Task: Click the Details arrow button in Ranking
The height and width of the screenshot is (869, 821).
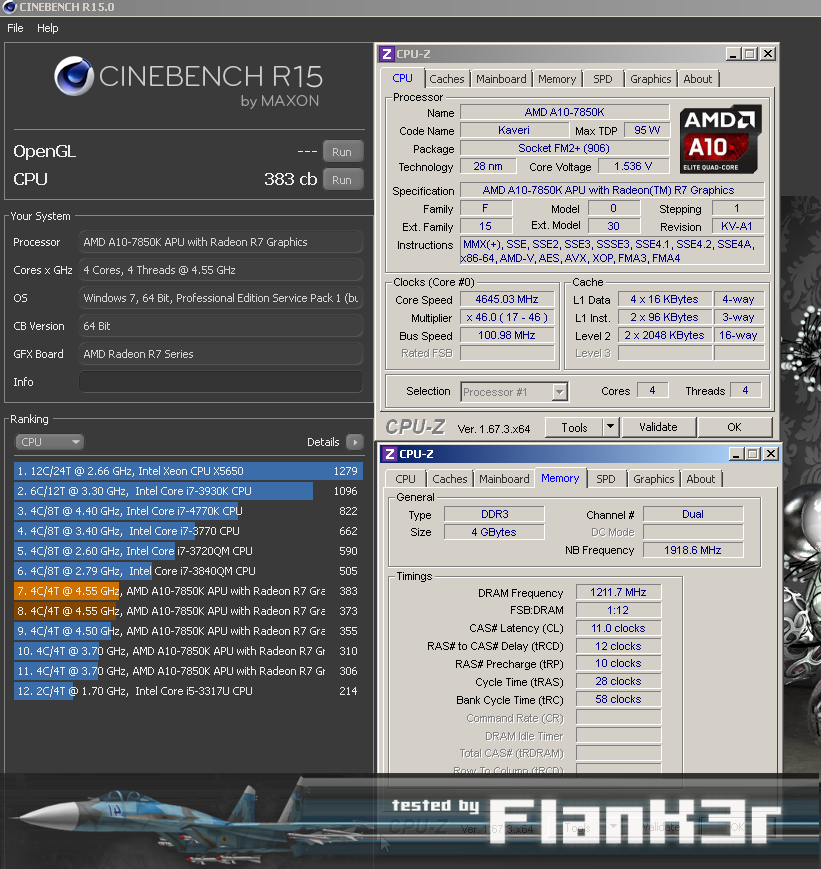Action: click(x=355, y=442)
